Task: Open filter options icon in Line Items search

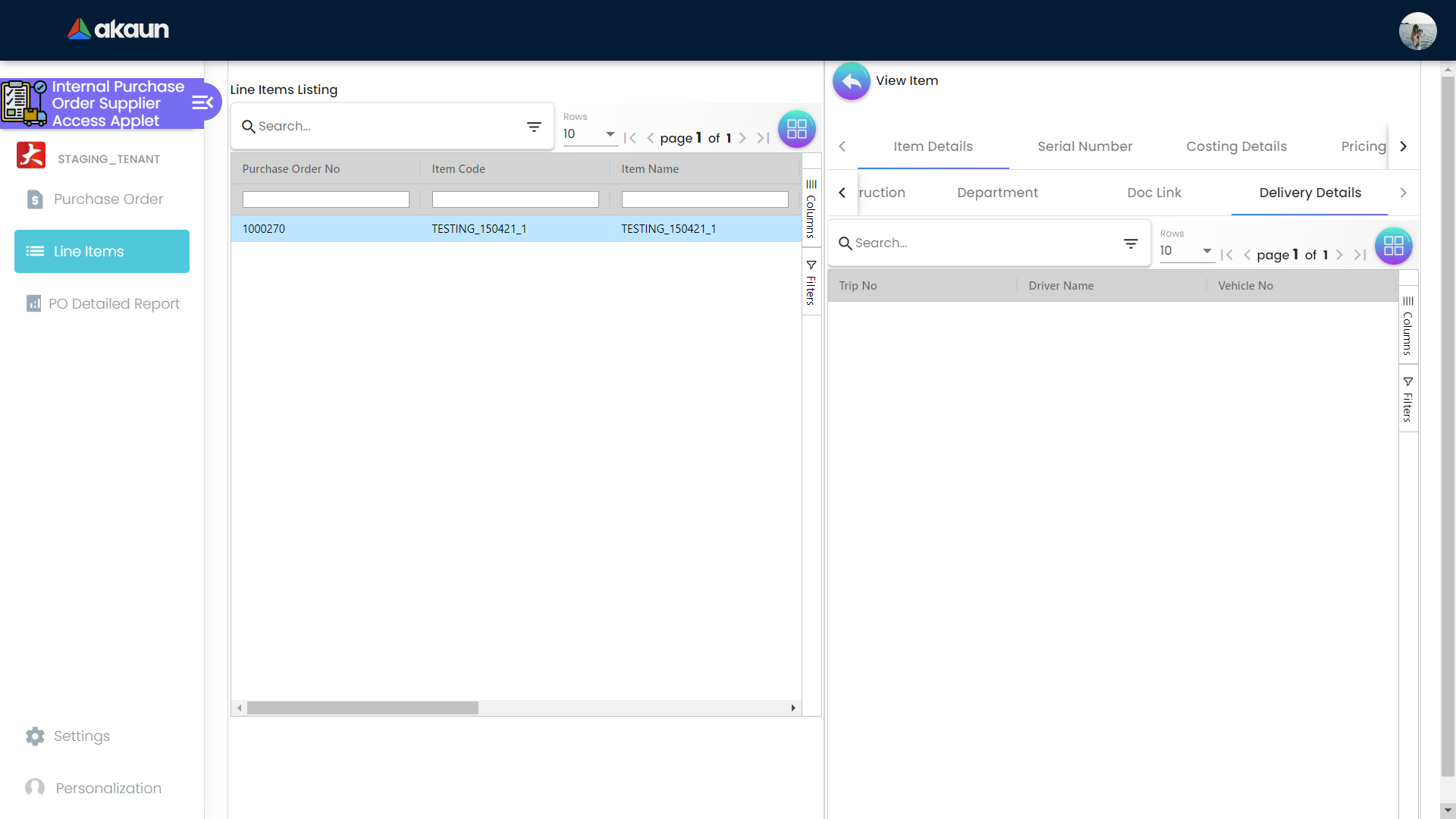Action: [534, 127]
